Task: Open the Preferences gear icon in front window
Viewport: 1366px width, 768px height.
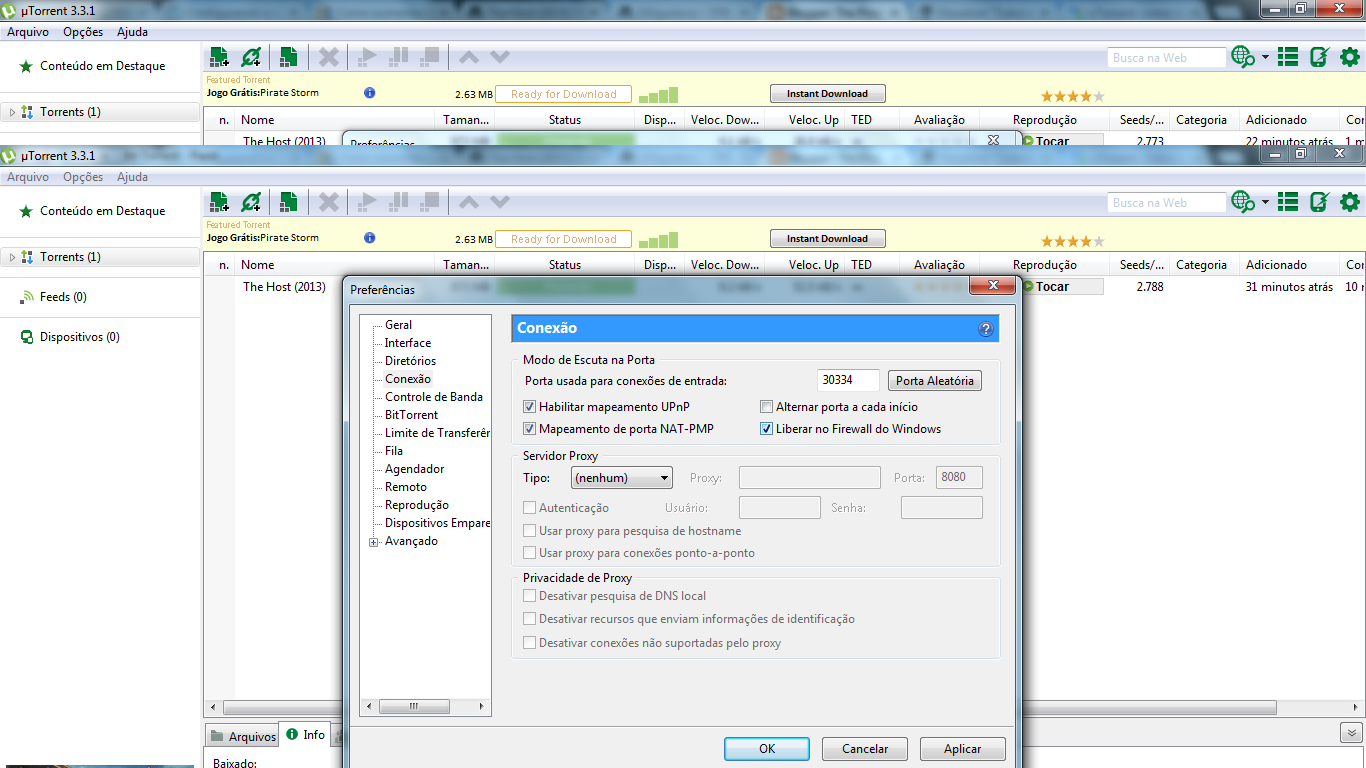Action: point(1350,202)
